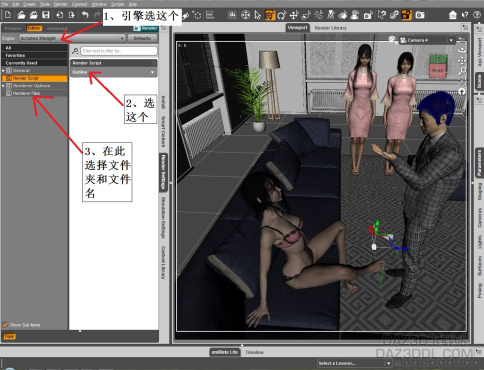Open the Content Library side tab

pos(163,262)
